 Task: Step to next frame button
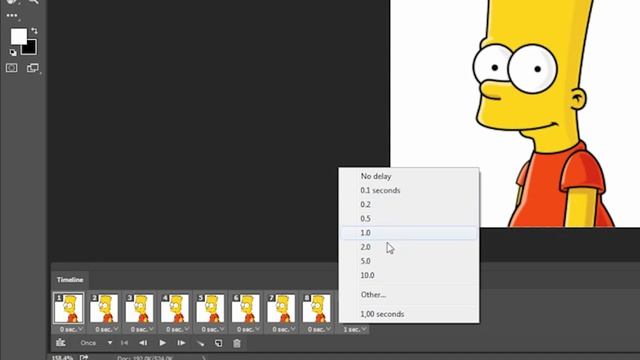pyautogui.click(x=181, y=343)
